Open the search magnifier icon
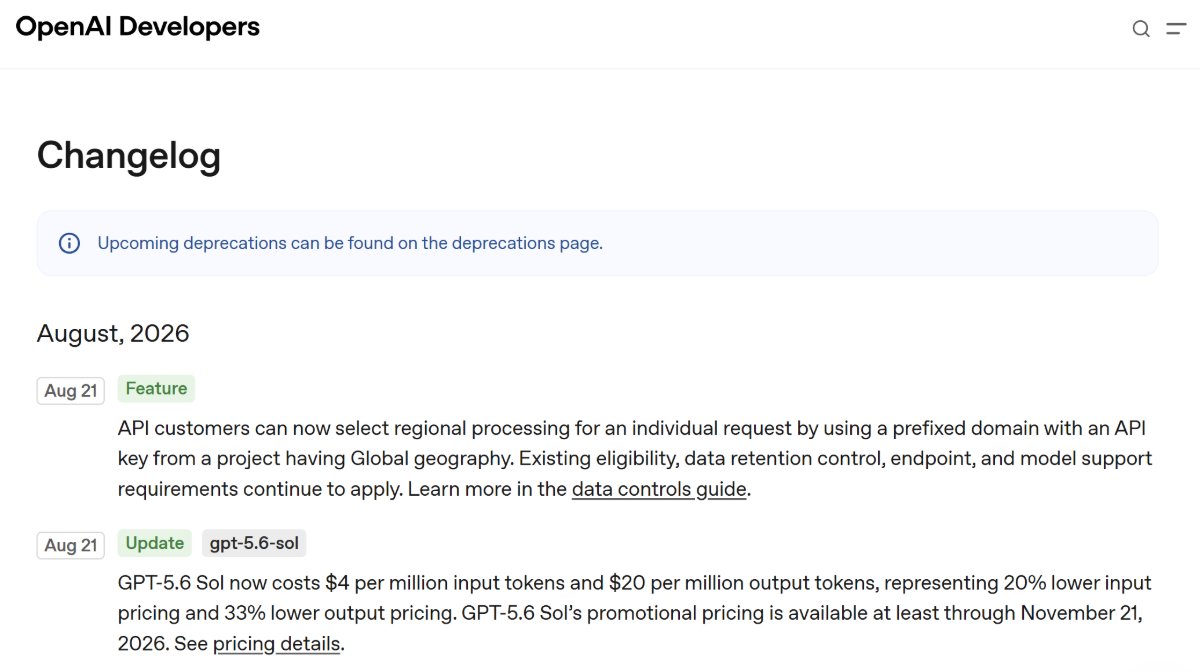 pos(1141,29)
